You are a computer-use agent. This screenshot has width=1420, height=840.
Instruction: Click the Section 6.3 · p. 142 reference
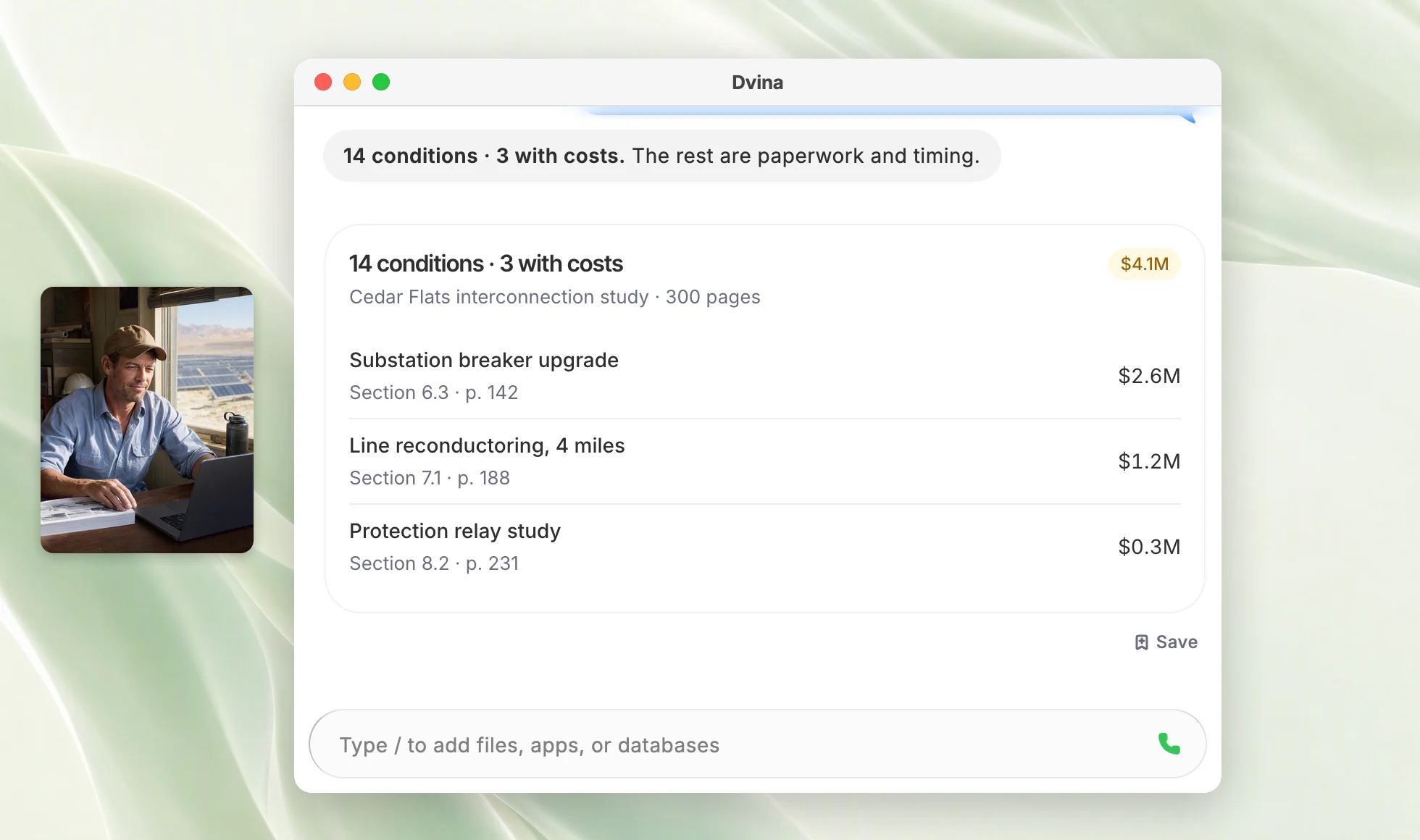tap(433, 392)
